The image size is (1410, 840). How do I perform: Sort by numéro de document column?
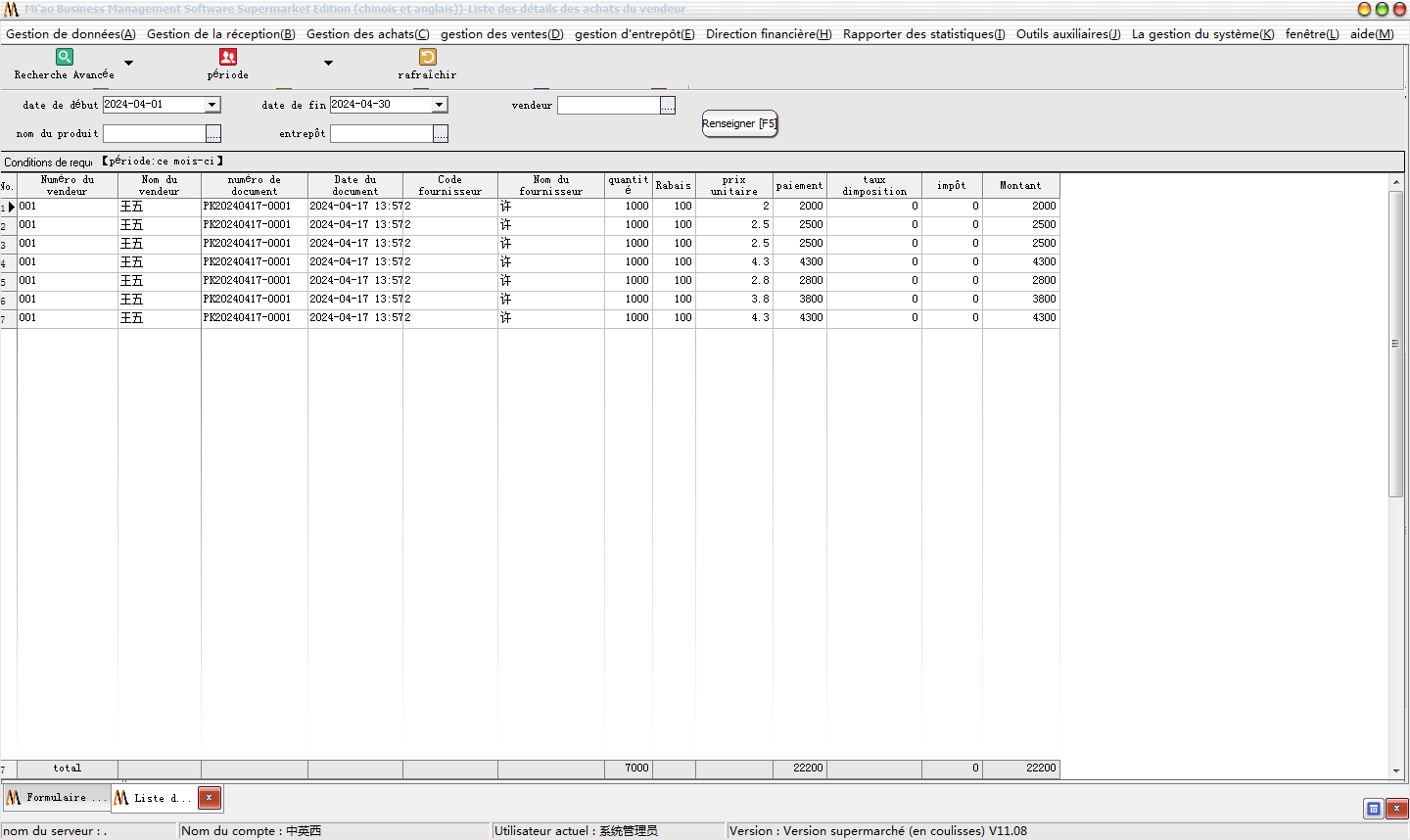point(255,185)
